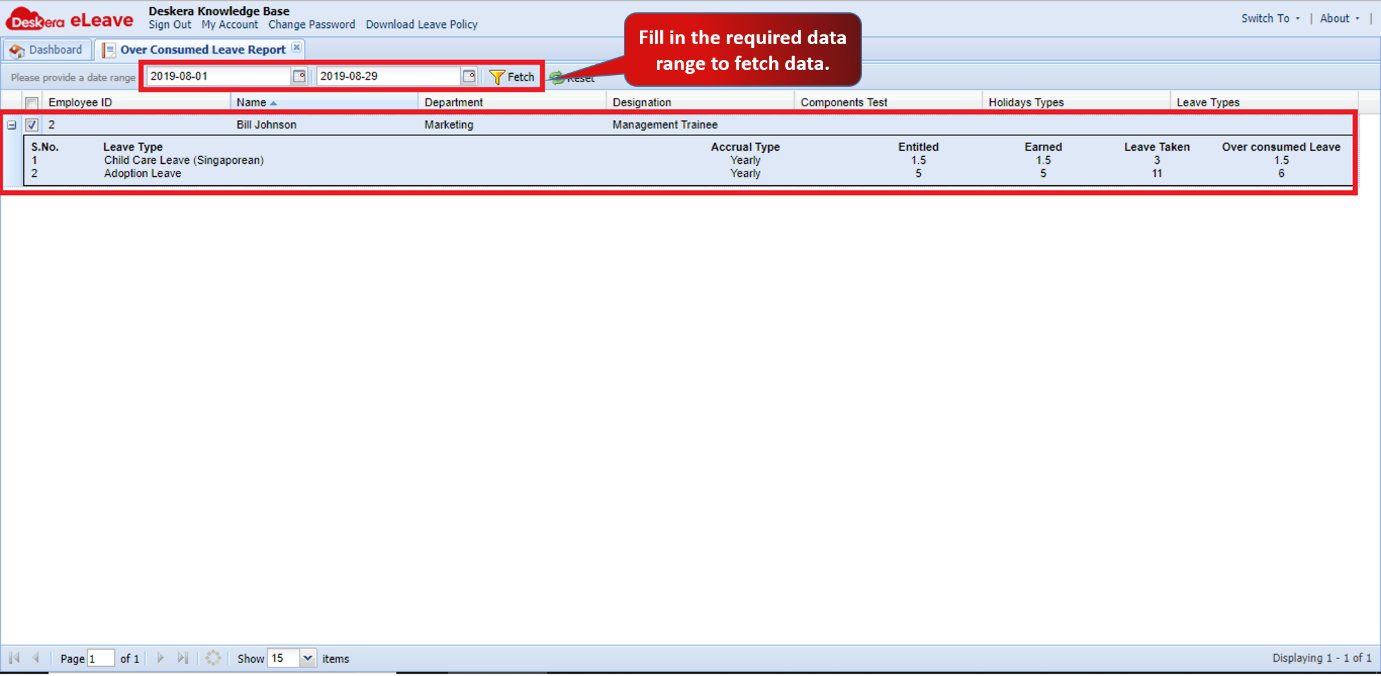
Task: Click the Holidays Types column header
Action: click(1076, 102)
